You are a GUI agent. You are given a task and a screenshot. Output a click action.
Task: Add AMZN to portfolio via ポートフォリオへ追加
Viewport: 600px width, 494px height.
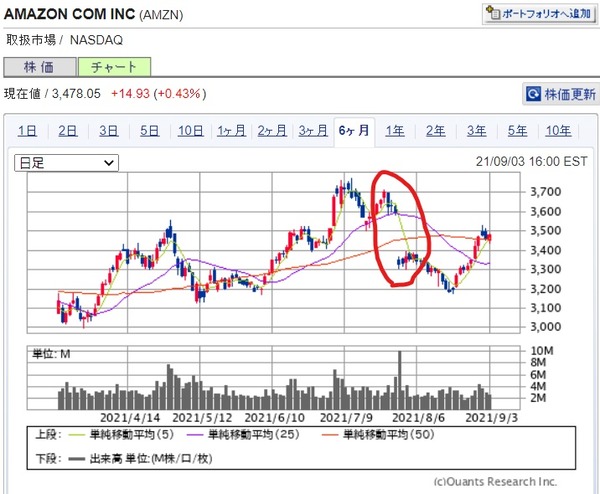[x=539, y=14]
